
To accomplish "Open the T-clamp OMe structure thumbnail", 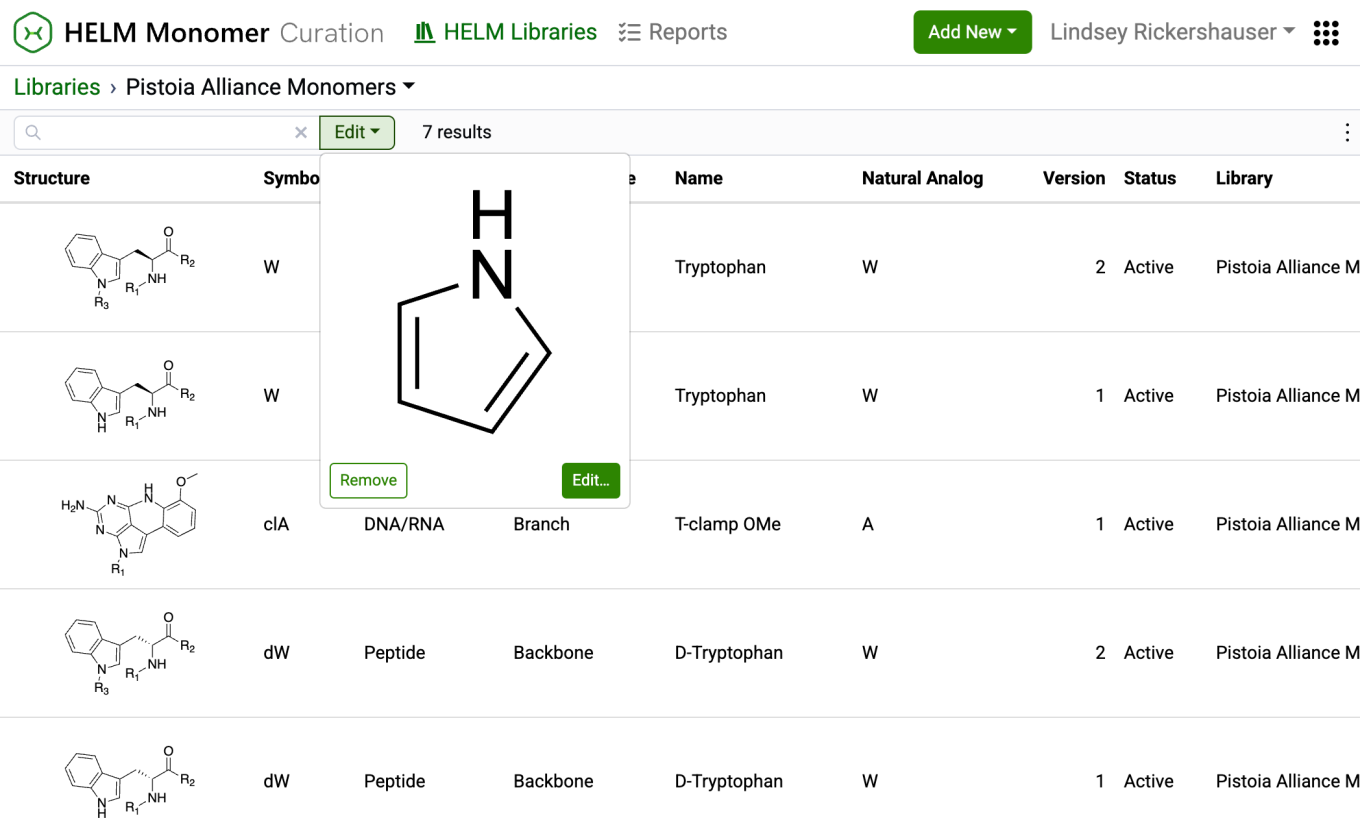I will pyautogui.click(x=130, y=524).
